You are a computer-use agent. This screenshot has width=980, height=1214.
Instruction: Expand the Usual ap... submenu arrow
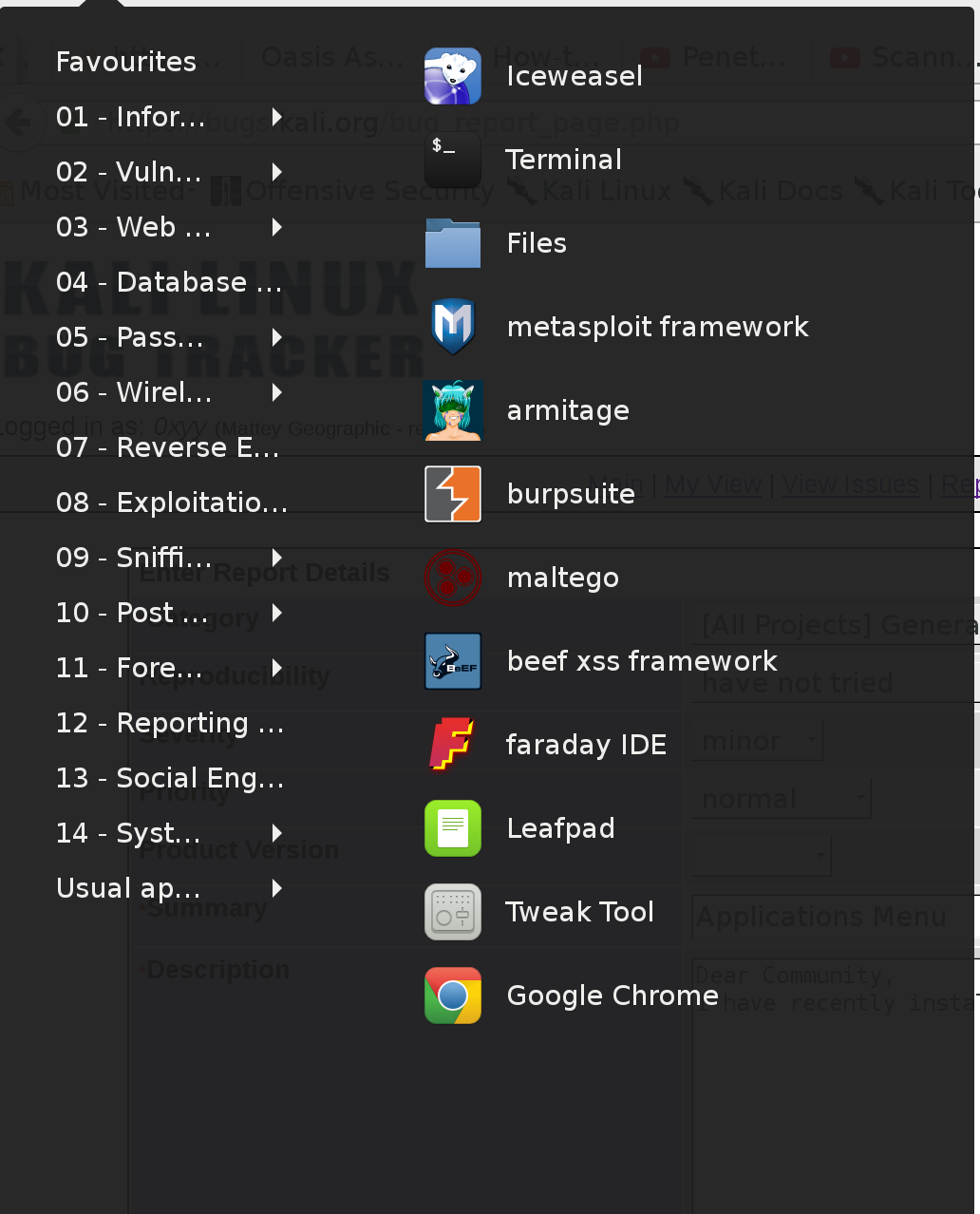click(x=277, y=888)
